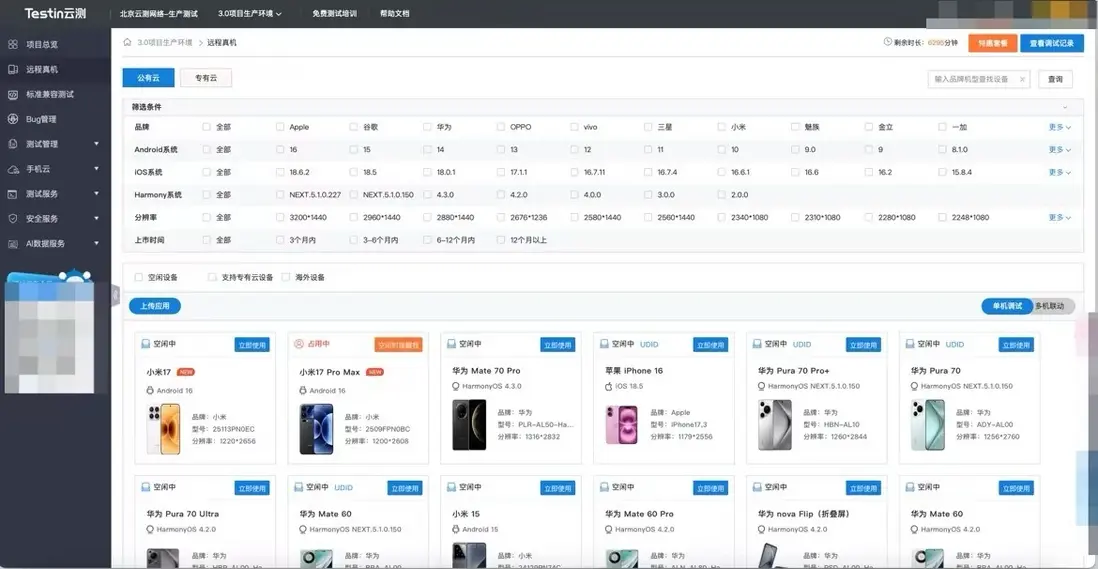The height and width of the screenshot is (569, 1098).
Task: Check the Apple brand filter
Action: pyautogui.click(x=280, y=127)
